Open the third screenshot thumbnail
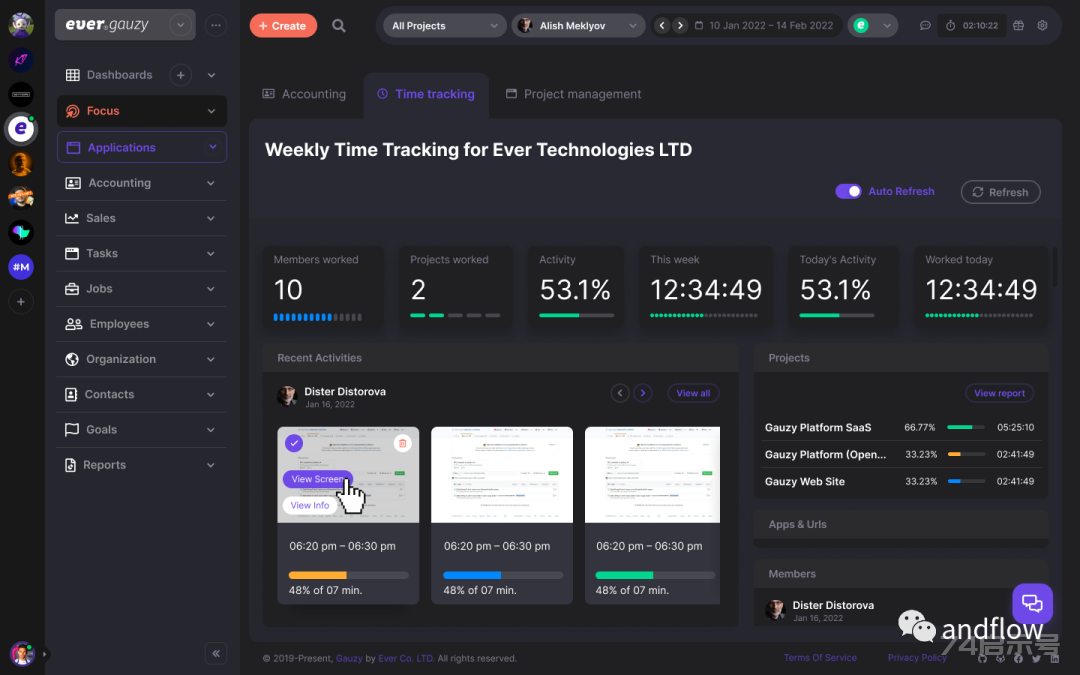1080x675 pixels. pyautogui.click(x=652, y=475)
